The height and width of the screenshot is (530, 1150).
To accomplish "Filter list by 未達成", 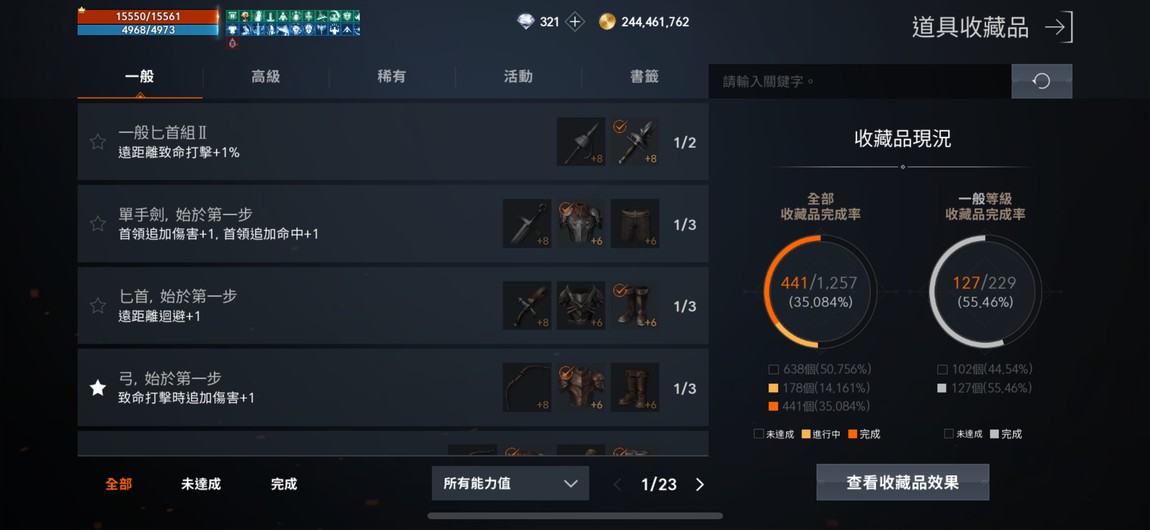I will (201, 485).
